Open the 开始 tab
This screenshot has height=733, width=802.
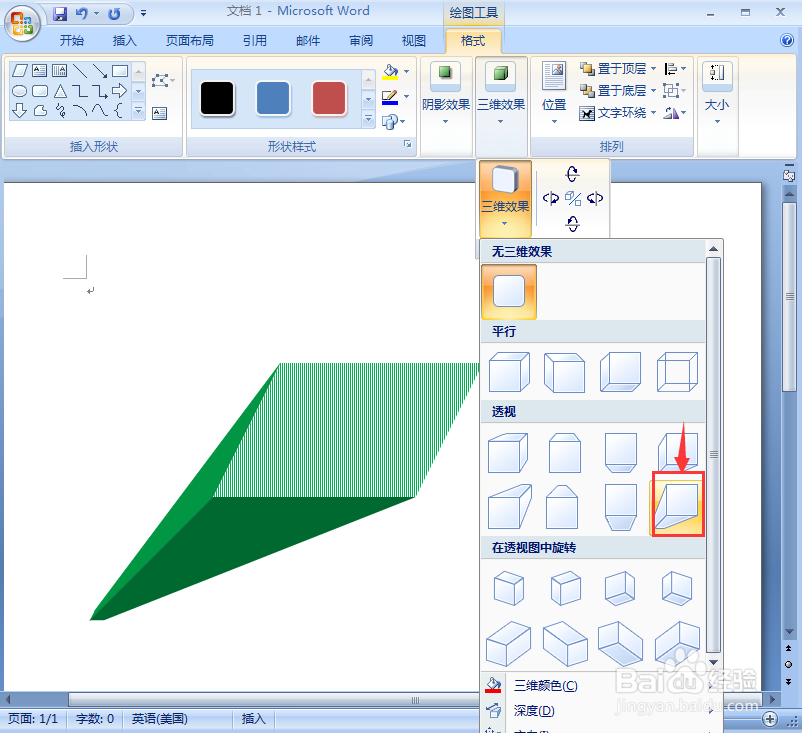(x=72, y=40)
